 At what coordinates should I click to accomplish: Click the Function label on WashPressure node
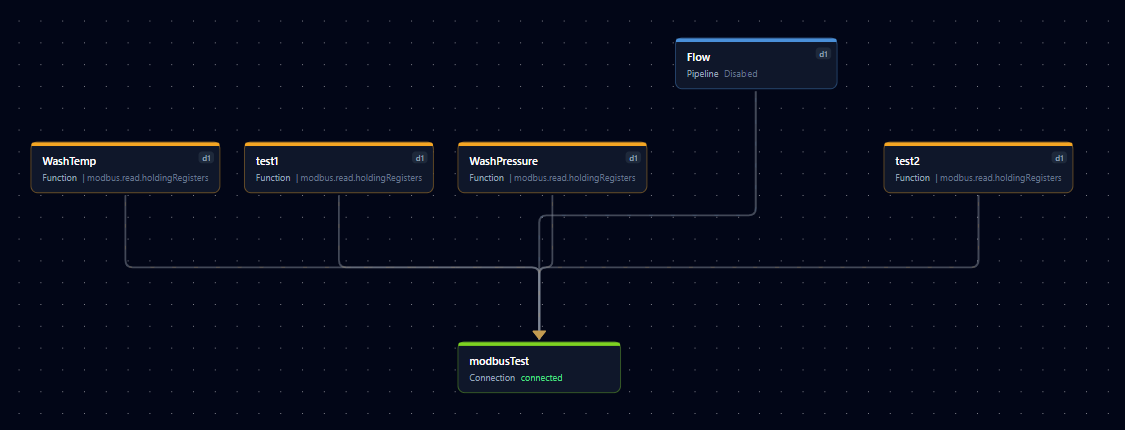(x=487, y=178)
